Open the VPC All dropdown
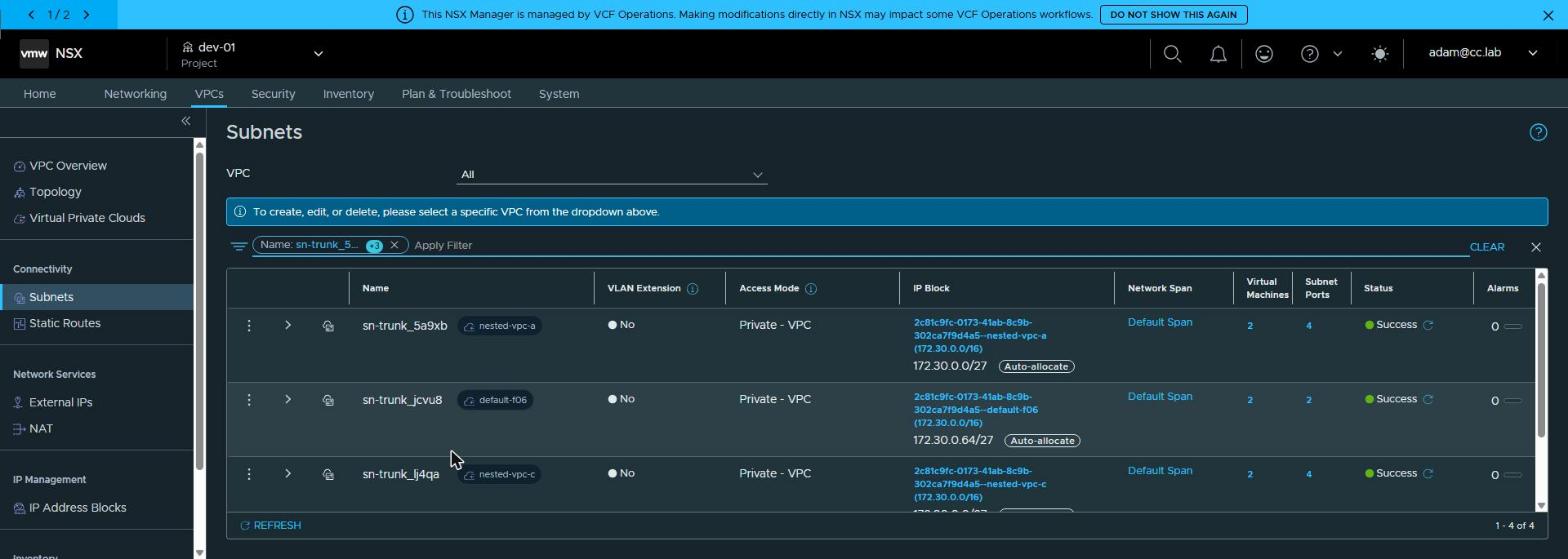Screen dimensions: 1568x559 pyautogui.click(x=611, y=175)
